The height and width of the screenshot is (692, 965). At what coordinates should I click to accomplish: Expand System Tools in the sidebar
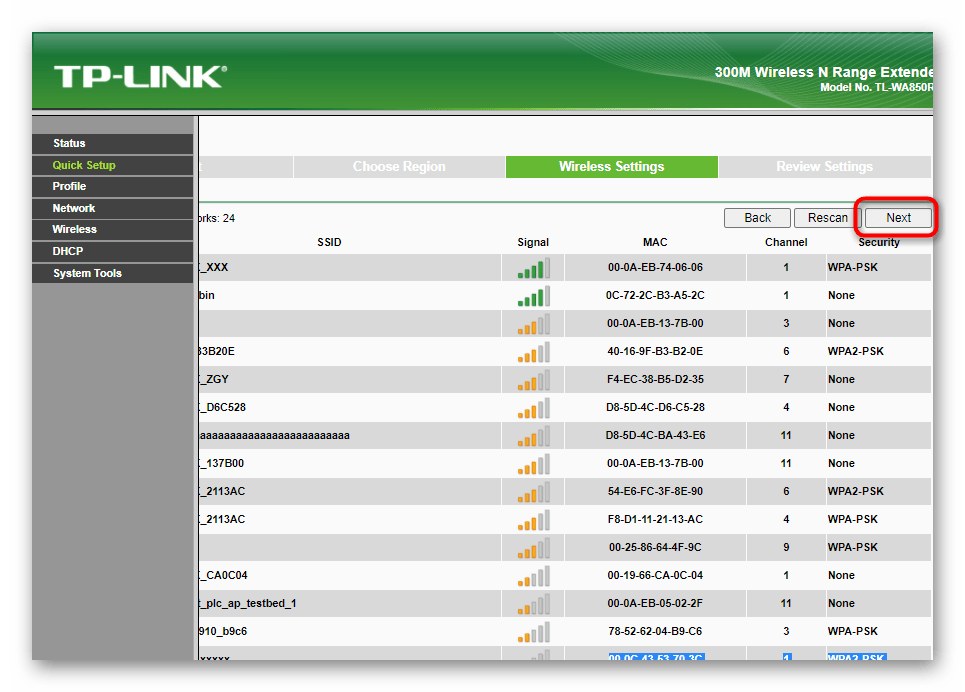point(88,274)
